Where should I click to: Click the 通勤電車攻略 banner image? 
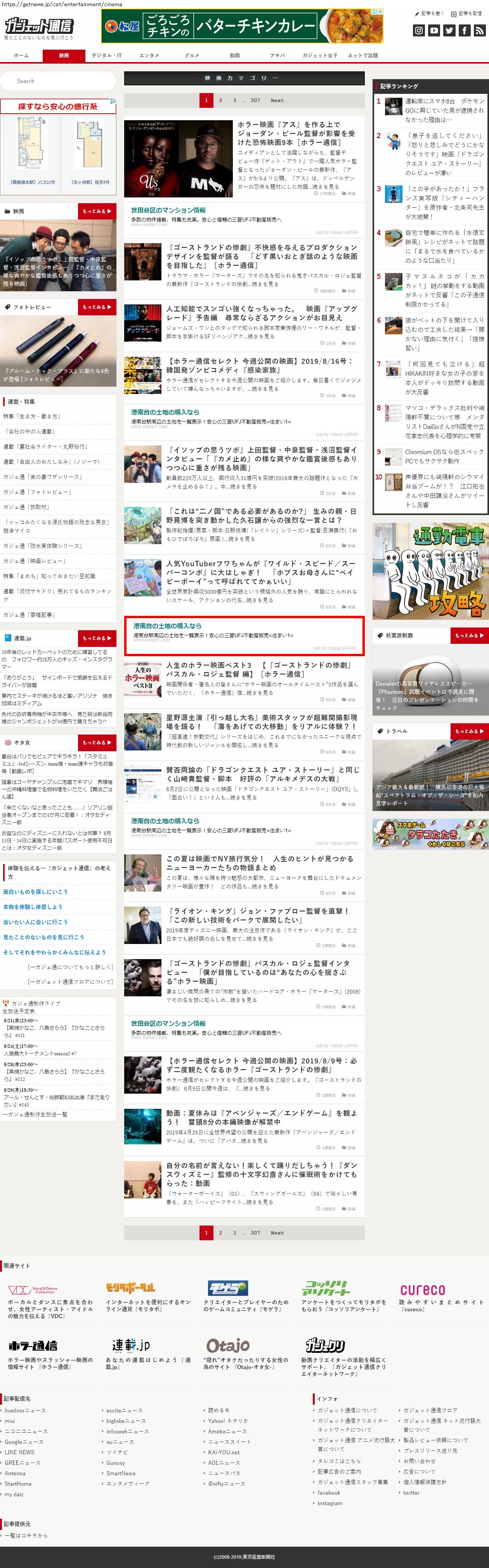point(430,571)
